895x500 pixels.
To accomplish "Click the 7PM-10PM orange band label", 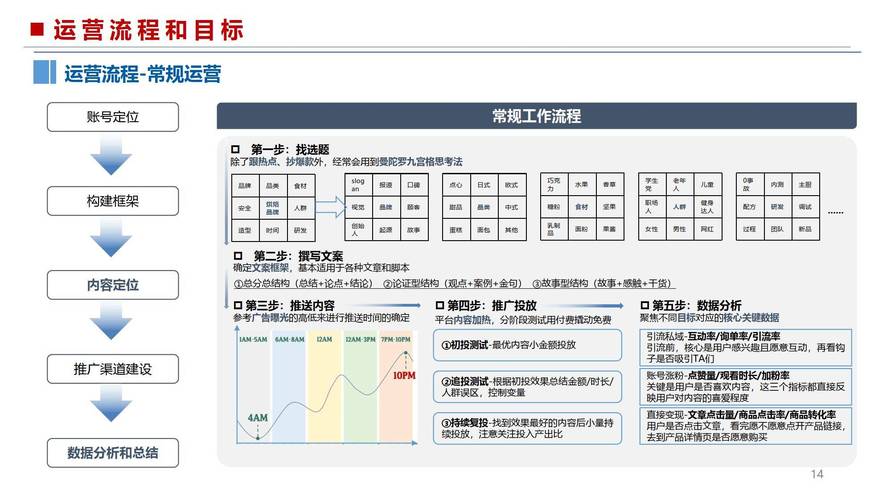I will pyautogui.click(x=396, y=340).
